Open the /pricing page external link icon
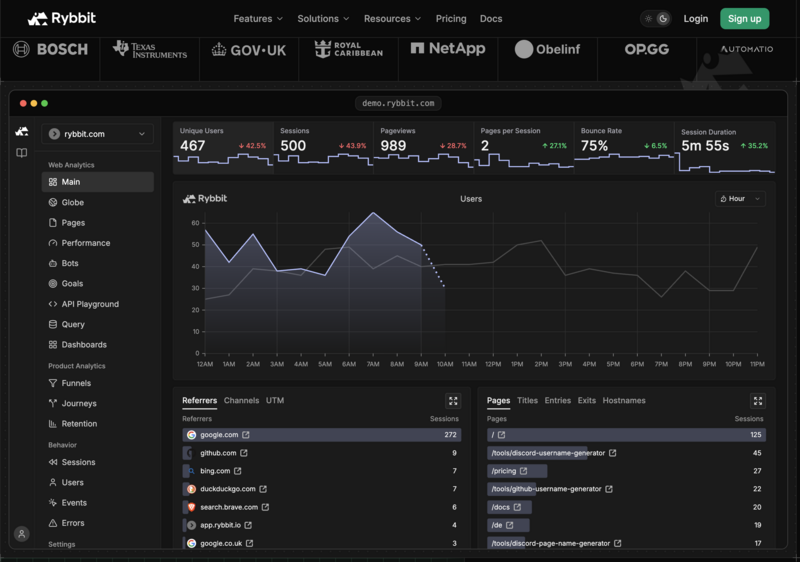The height and width of the screenshot is (562, 800). 523,471
